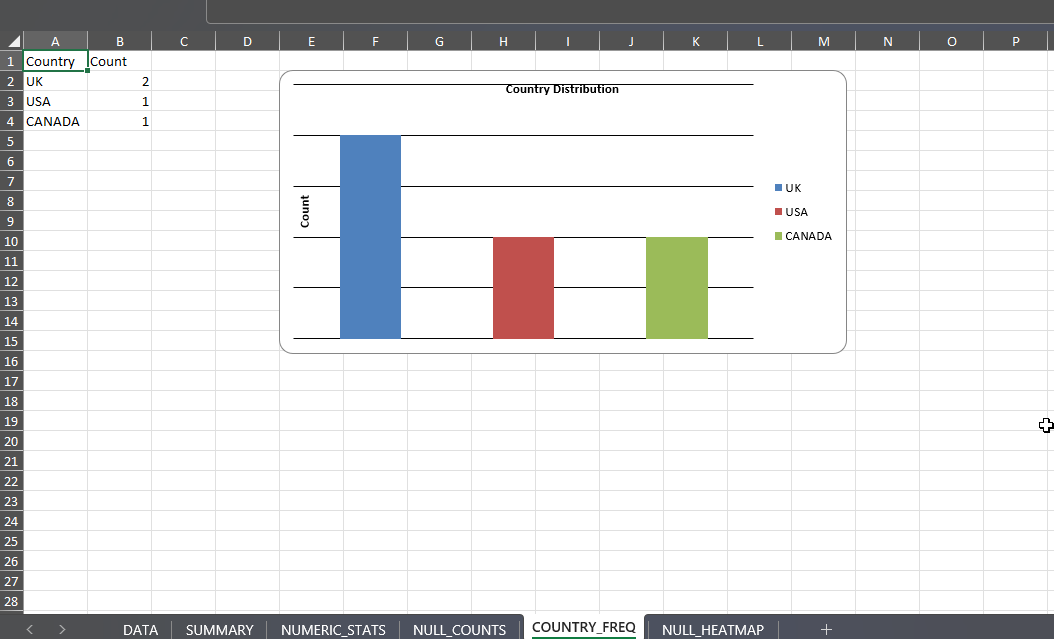
Task: Click the Select All corner triangle
Action: 12,41
